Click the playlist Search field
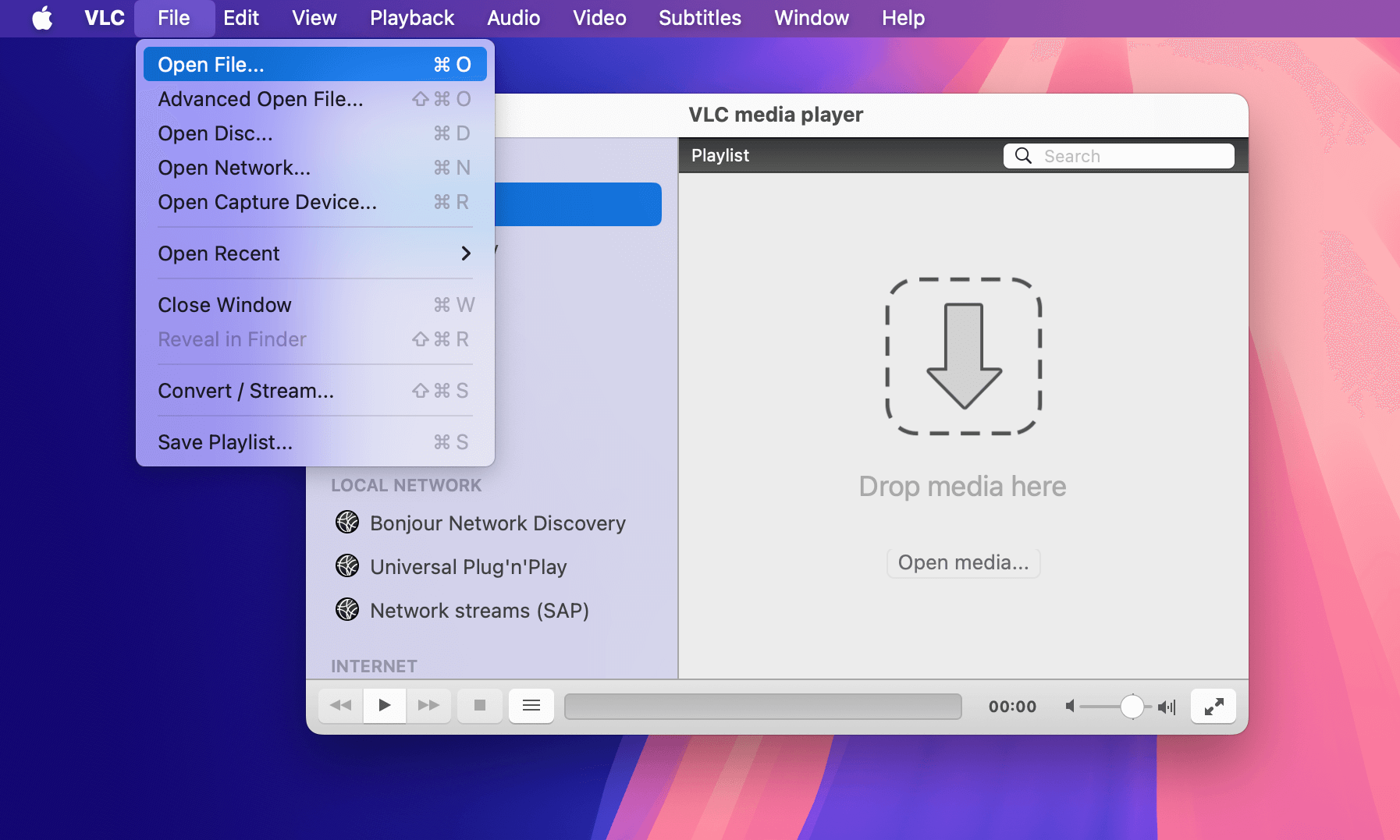Image resolution: width=1400 pixels, height=840 pixels. coord(1119,156)
